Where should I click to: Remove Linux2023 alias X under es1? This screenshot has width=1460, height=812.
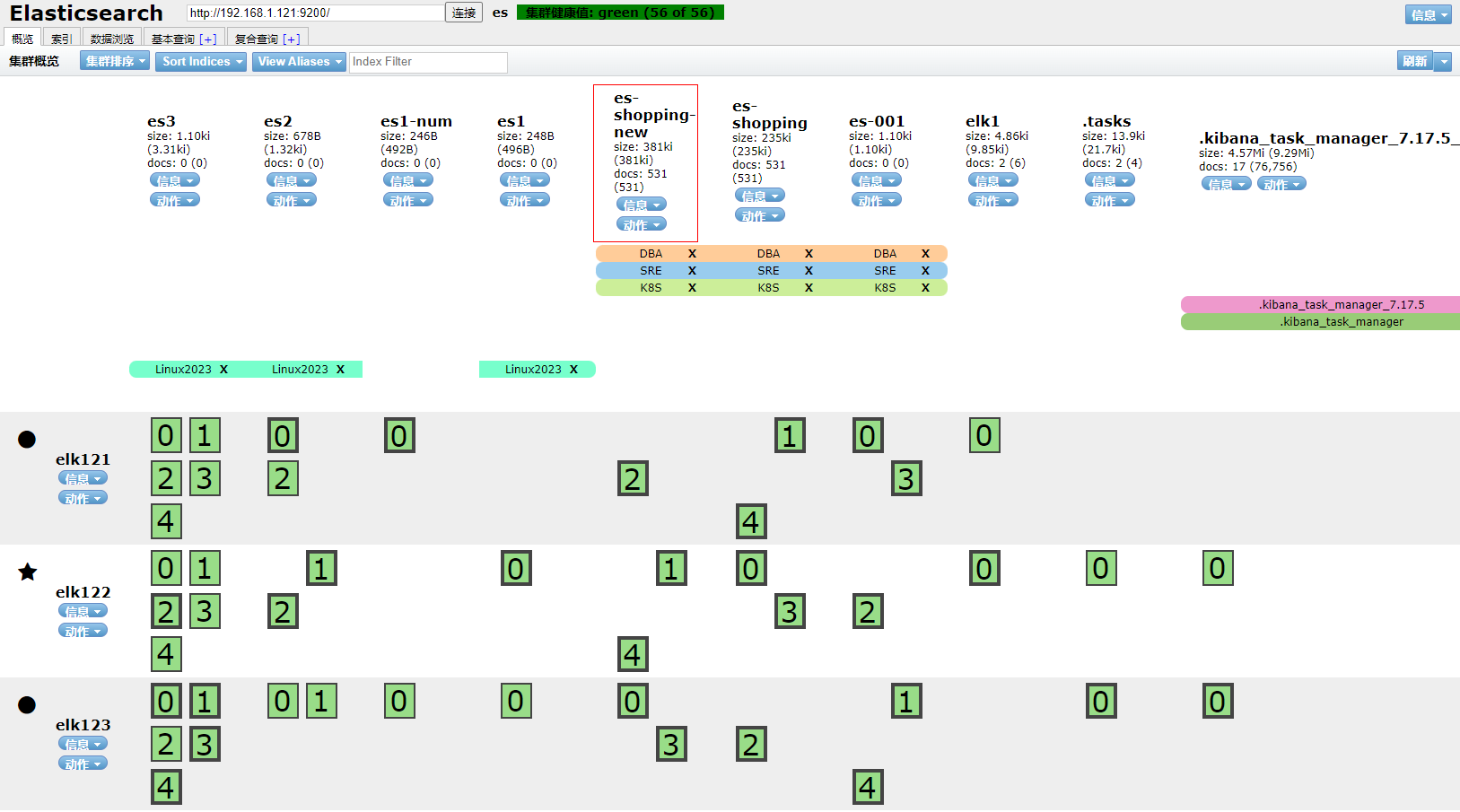click(x=573, y=370)
